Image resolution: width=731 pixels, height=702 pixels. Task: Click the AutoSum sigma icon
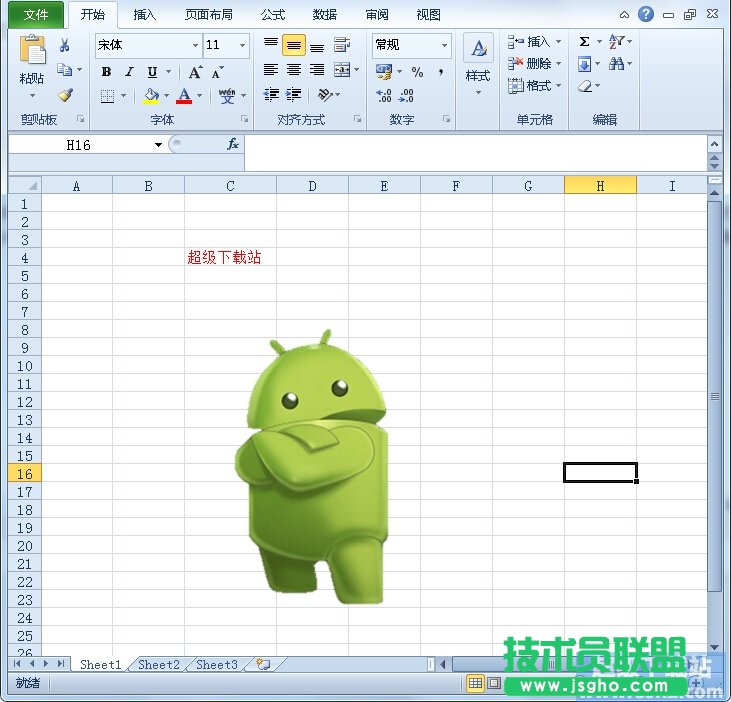click(584, 42)
